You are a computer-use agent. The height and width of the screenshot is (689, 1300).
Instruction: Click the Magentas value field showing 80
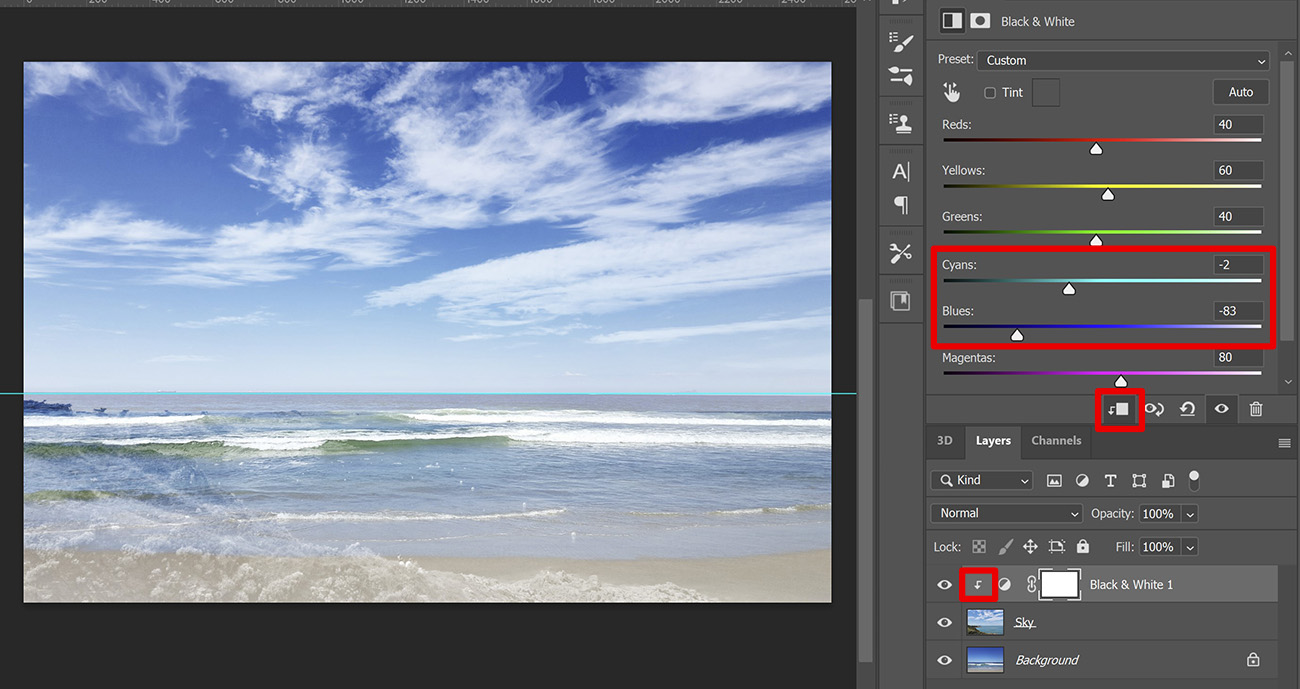coord(1238,357)
